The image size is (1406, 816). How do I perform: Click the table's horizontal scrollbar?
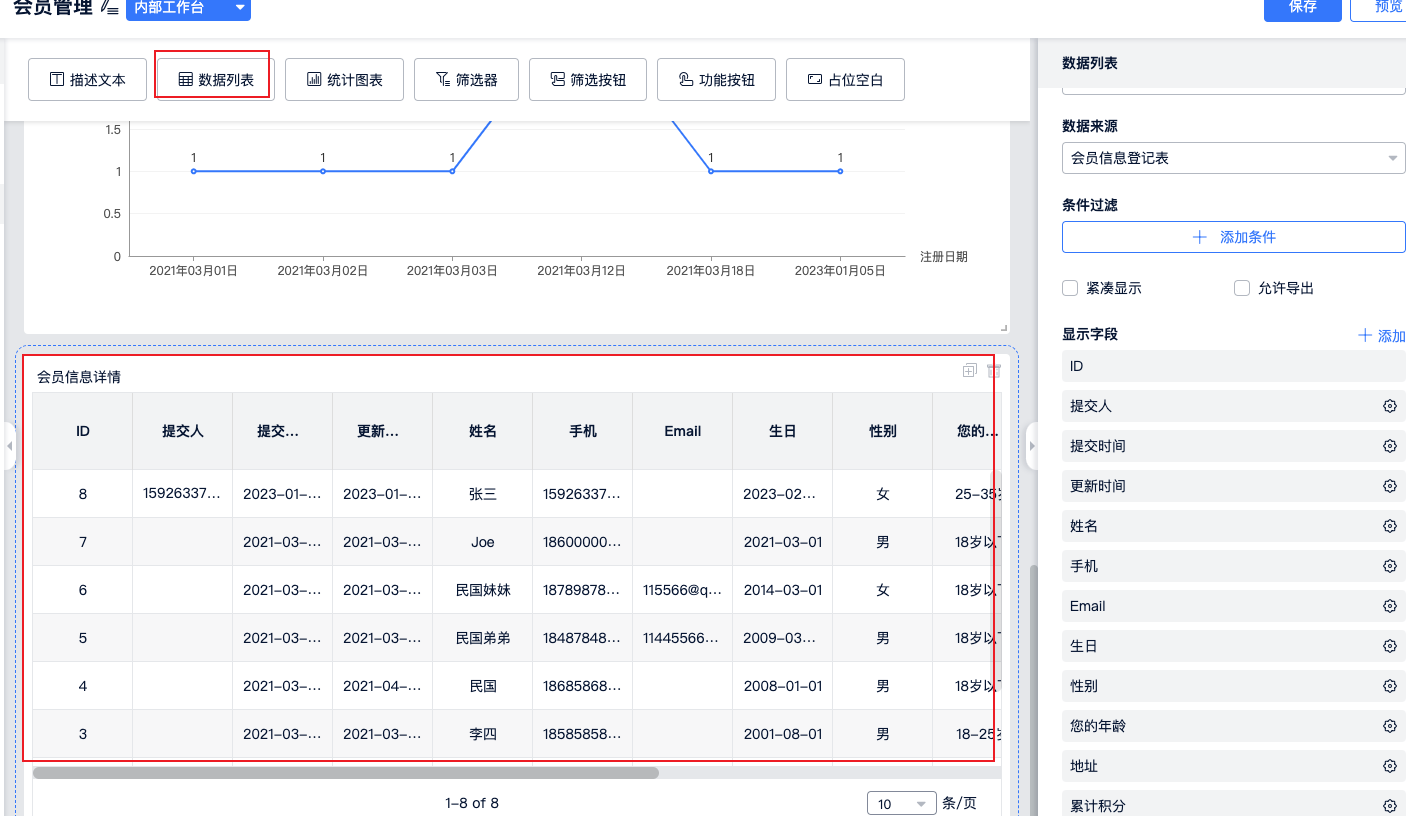click(345, 772)
